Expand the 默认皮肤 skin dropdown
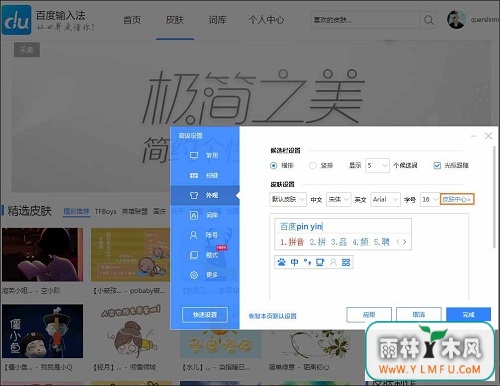 [x=288, y=199]
